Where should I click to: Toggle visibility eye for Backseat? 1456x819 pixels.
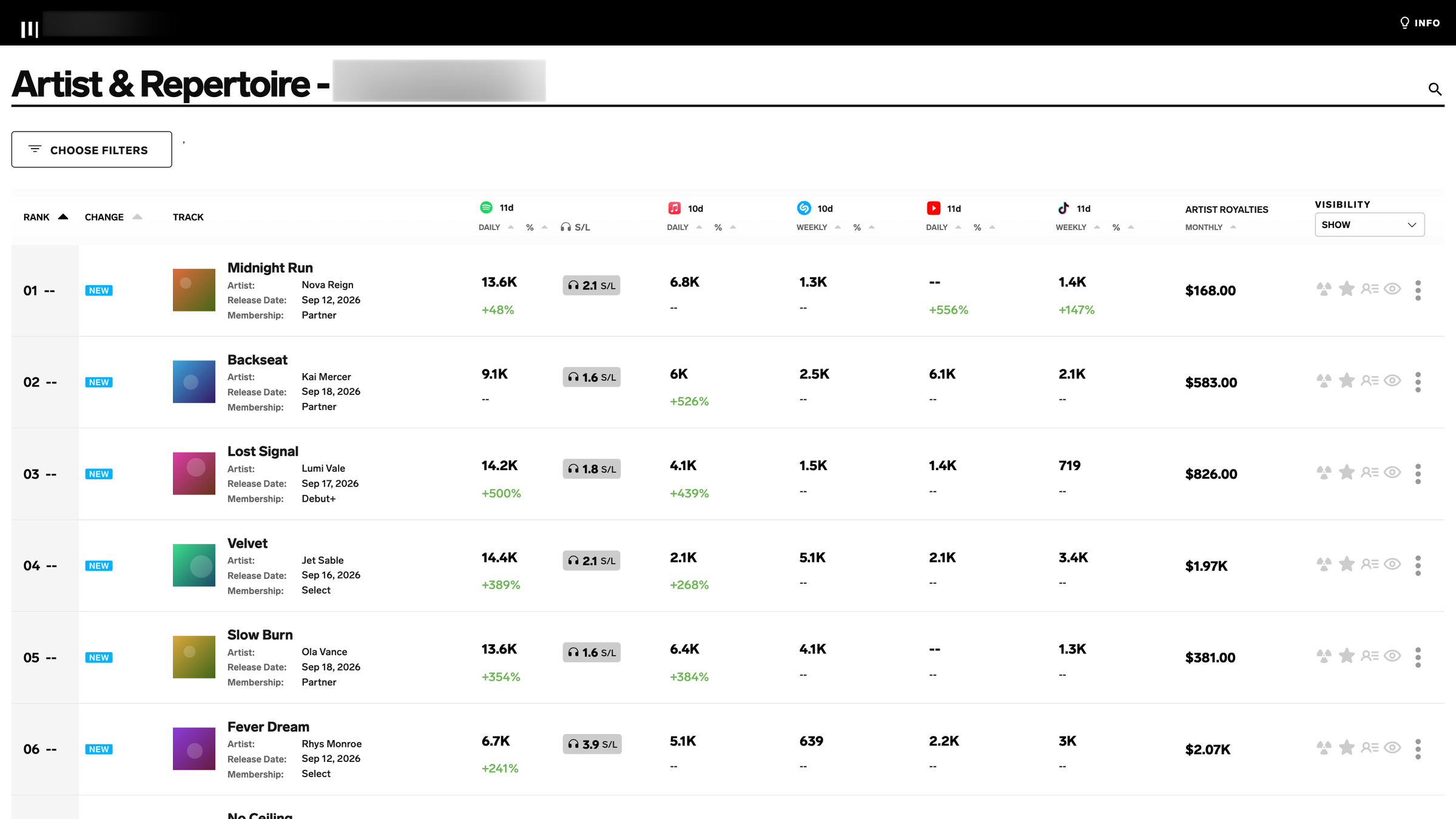point(1392,380)
